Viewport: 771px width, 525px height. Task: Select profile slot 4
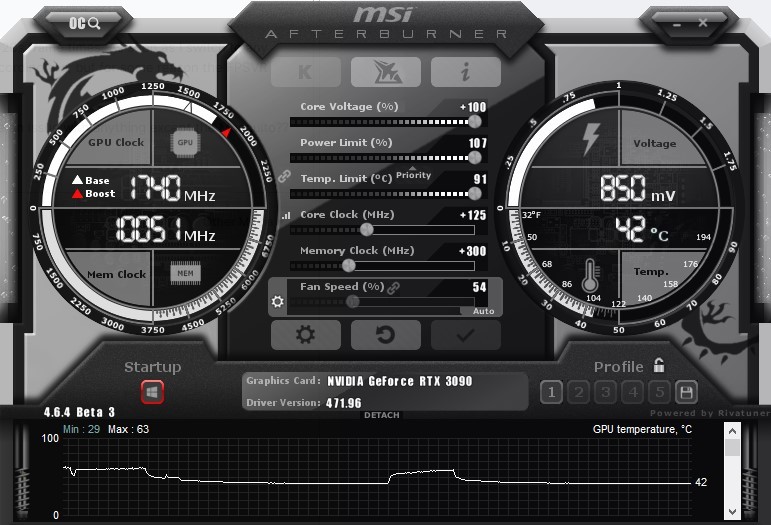[632, 392]
